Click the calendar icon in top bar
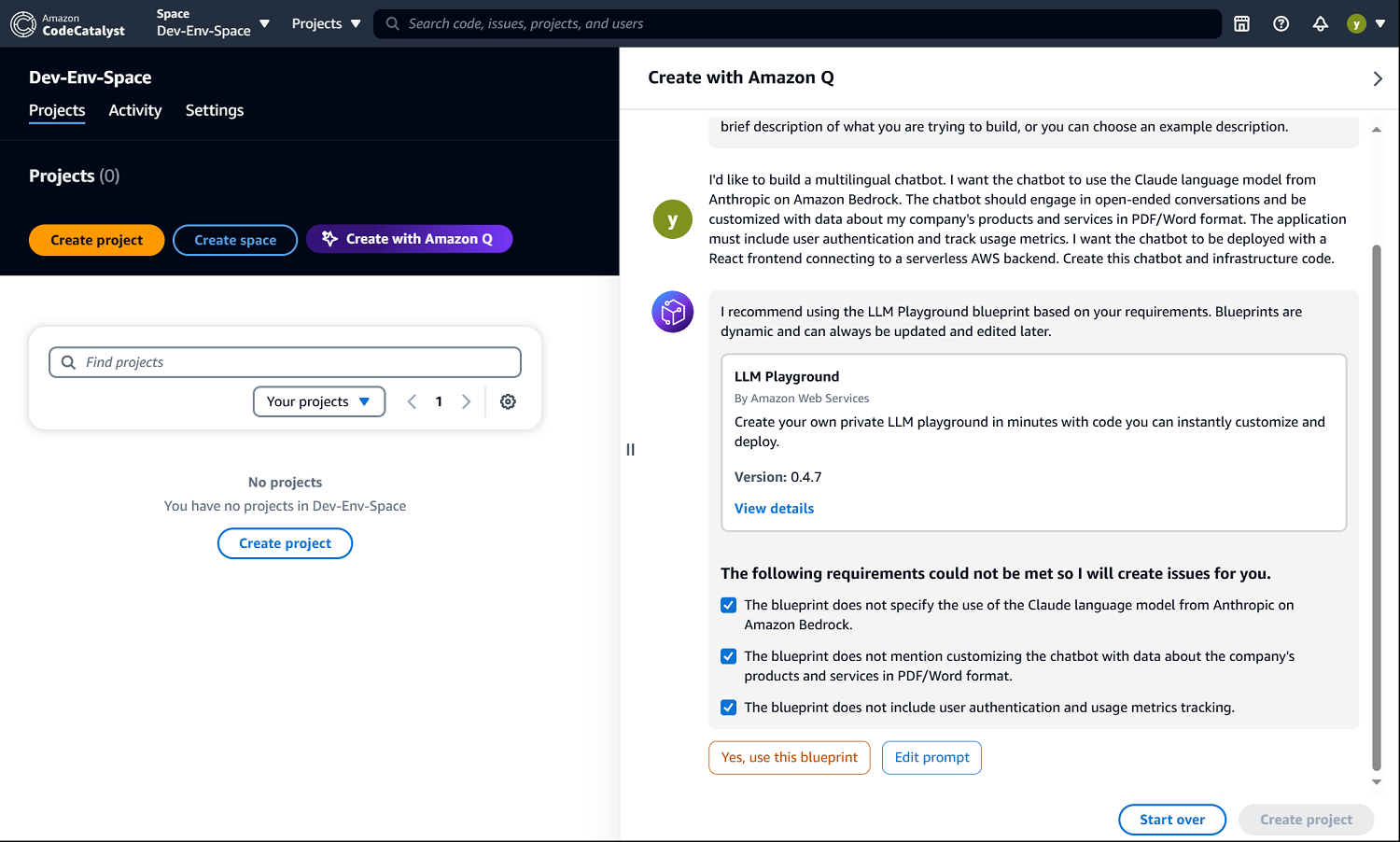 pos(1241,23)
